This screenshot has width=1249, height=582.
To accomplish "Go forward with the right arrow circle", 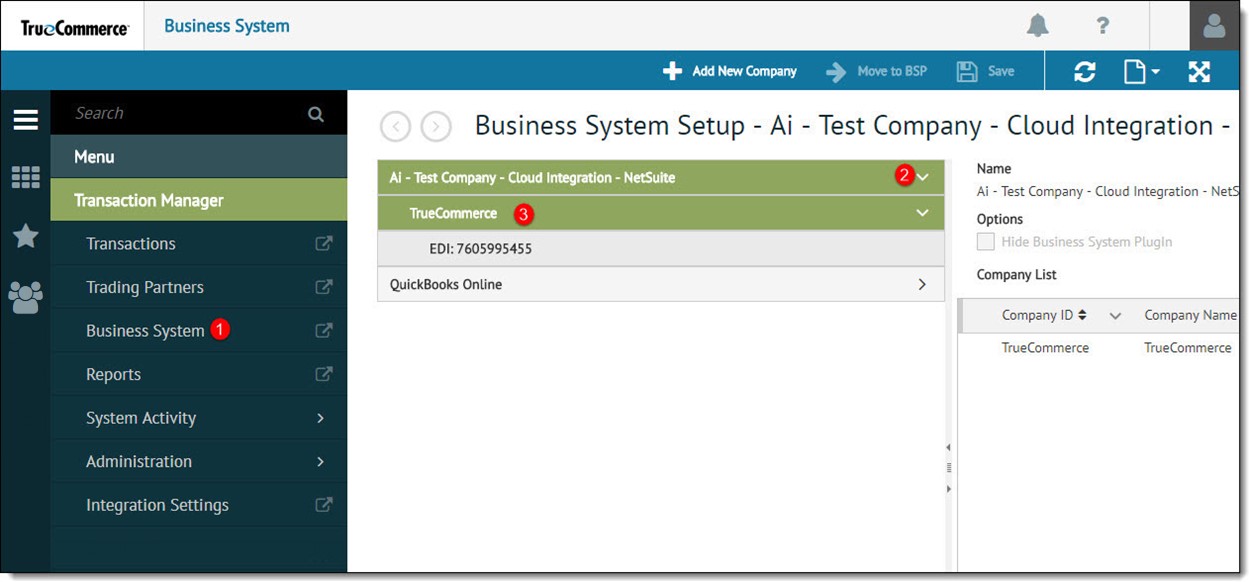I will click(x=436, y=127).
